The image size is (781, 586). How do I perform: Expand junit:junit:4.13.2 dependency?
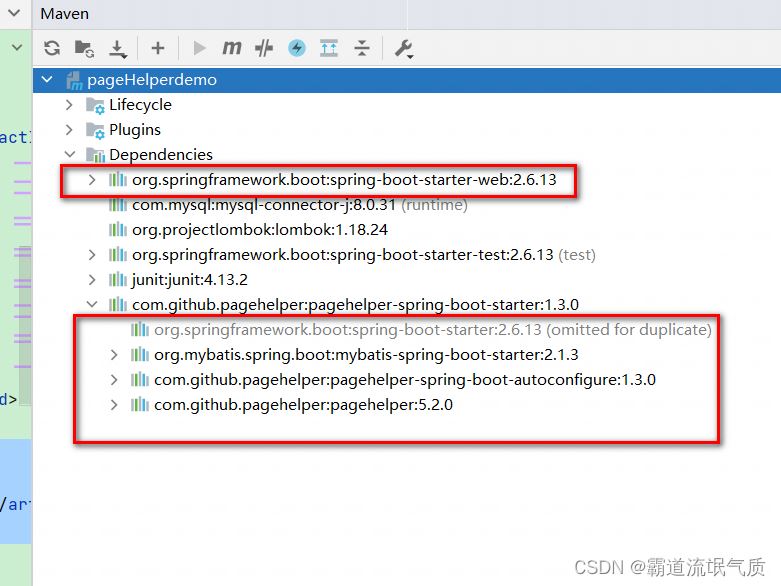pos(92,279)
